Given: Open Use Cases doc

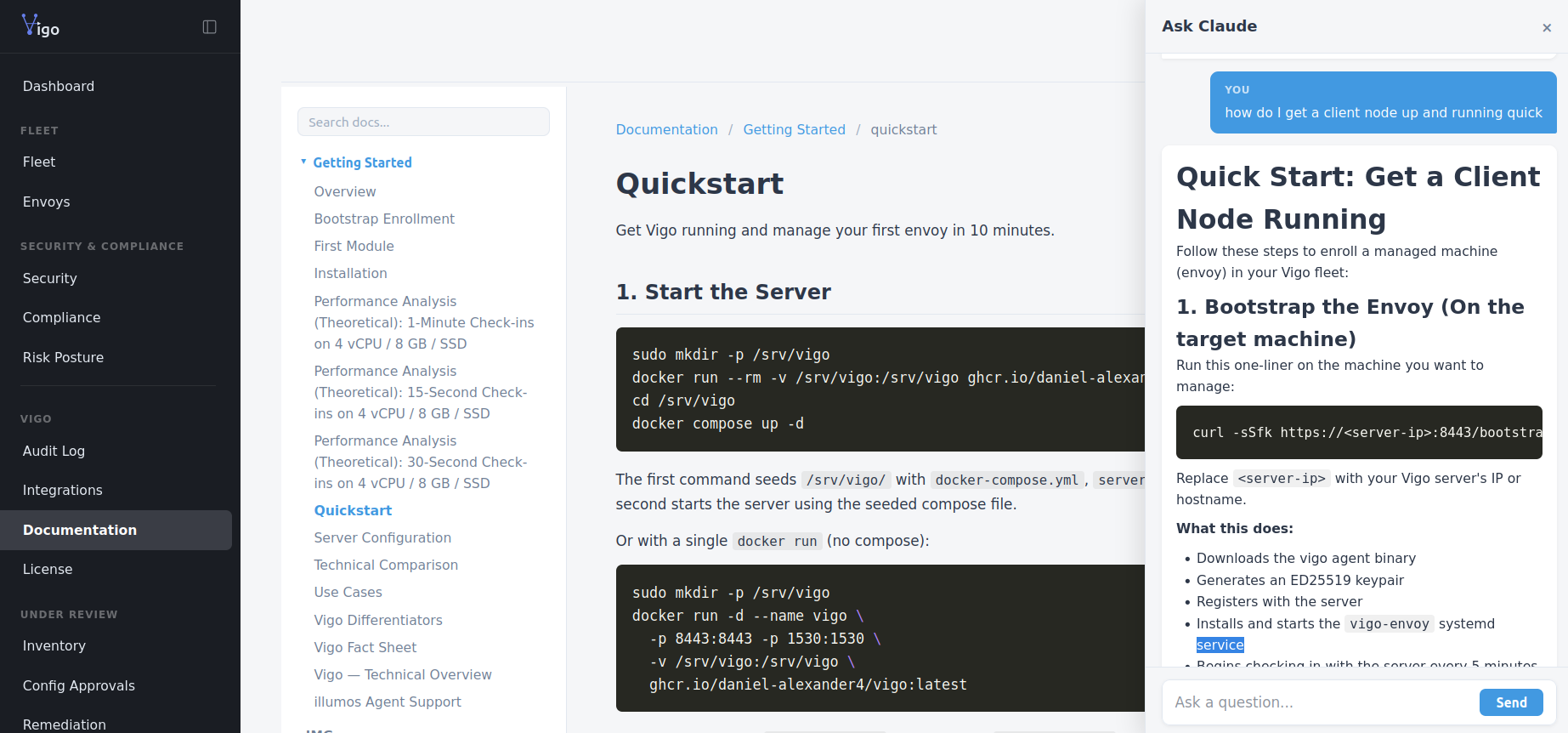Looking at the screenshot, I should pos(348,592).
